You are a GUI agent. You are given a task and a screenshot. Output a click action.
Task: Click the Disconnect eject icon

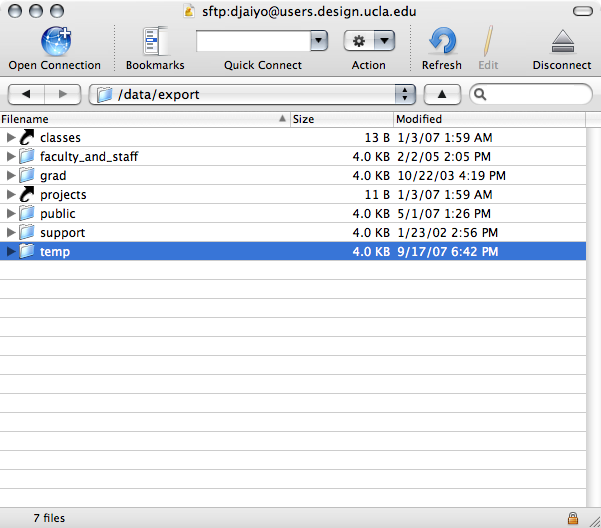click(561, 41)
